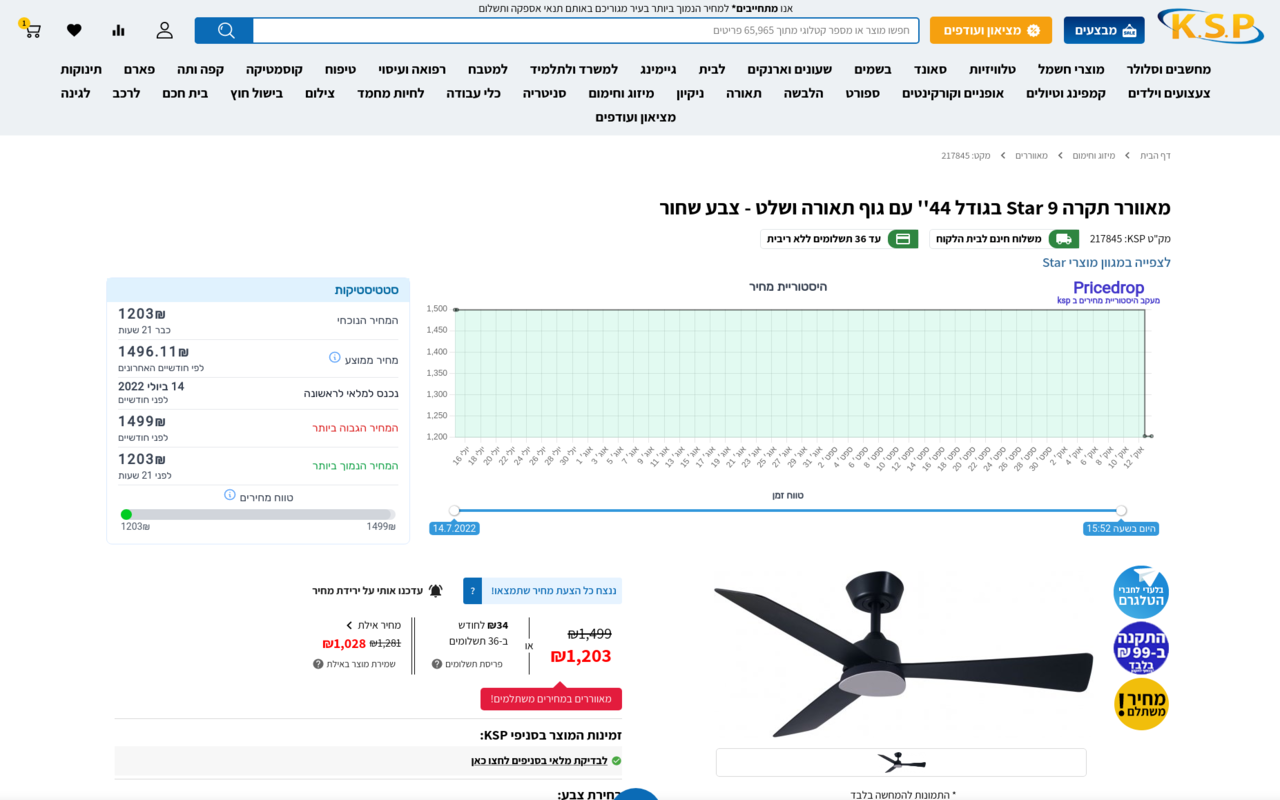Select the small fan thumbnail
Screen dimensions: 1280x800
pos(901,762)
